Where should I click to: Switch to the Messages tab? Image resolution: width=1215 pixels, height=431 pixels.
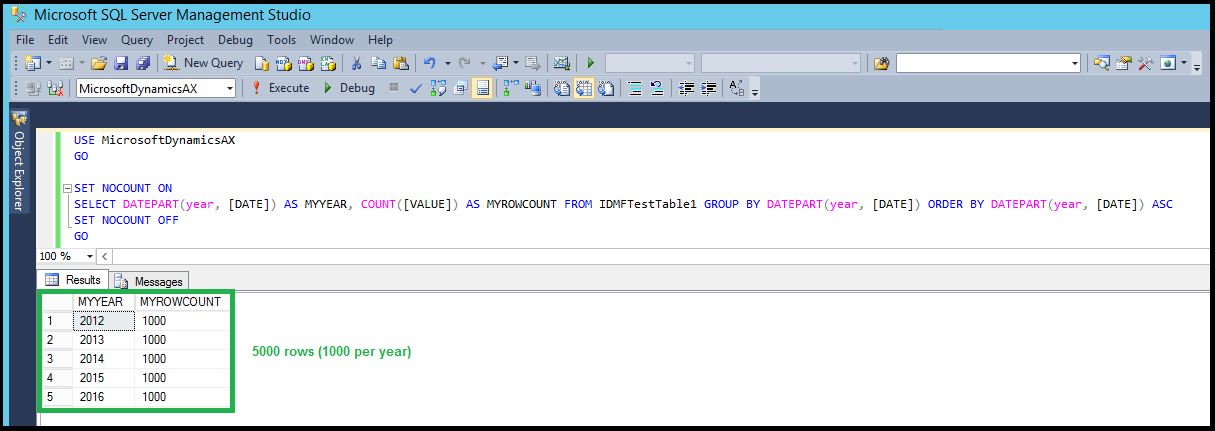point(150,281)
